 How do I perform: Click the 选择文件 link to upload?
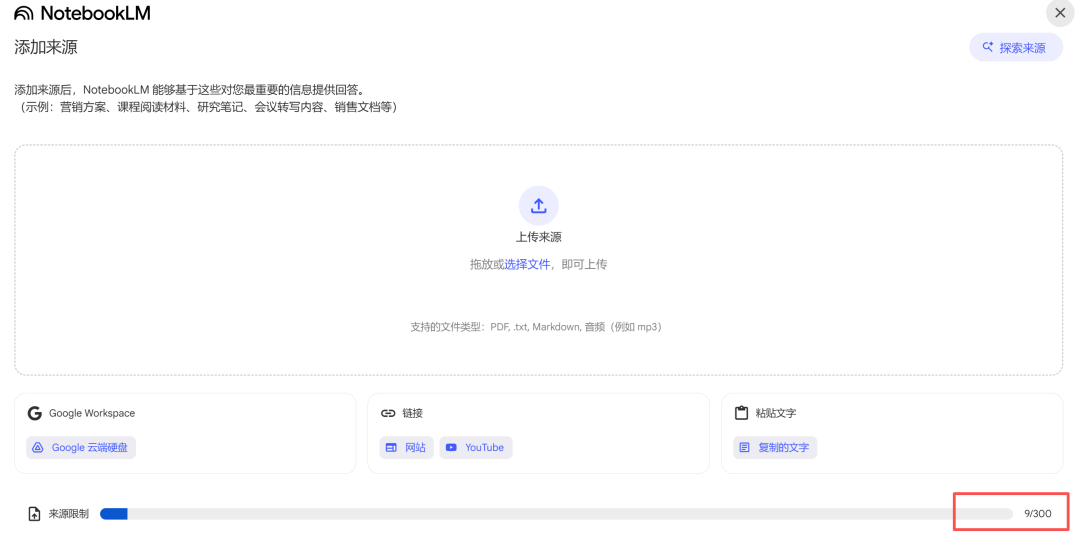coord(528,265)
